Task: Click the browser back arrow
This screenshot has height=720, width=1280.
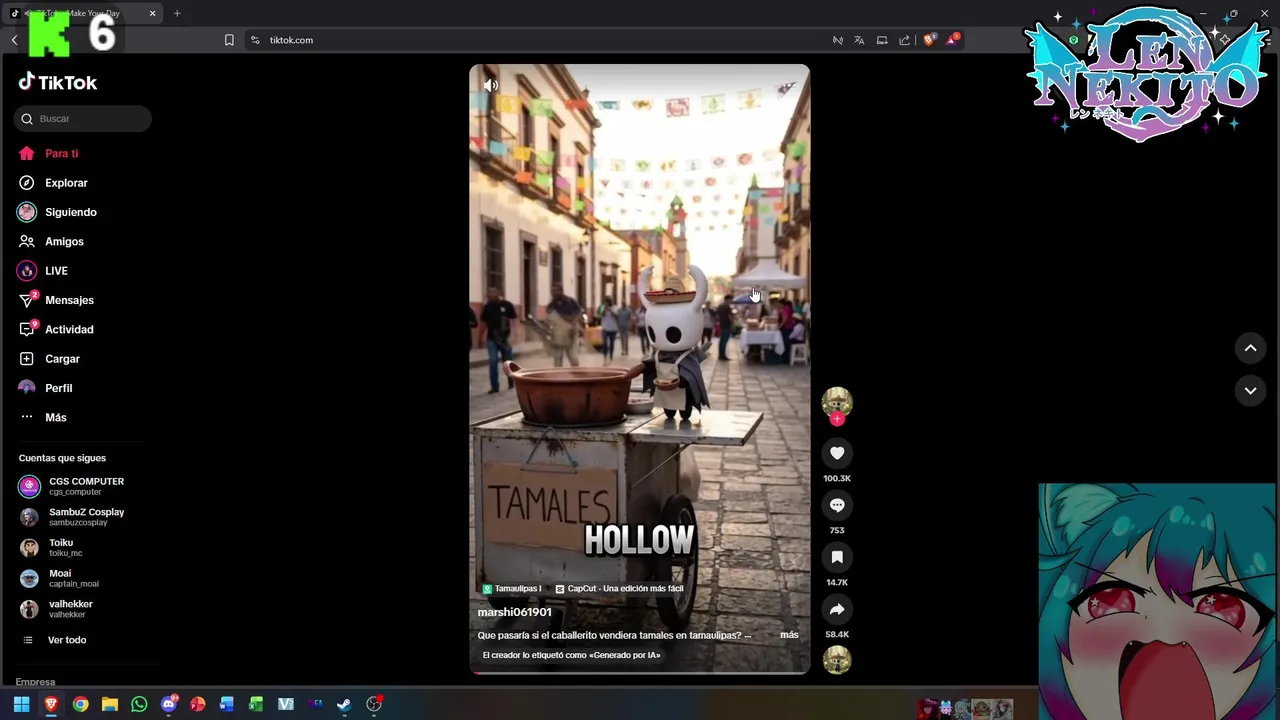Action: 14,40
